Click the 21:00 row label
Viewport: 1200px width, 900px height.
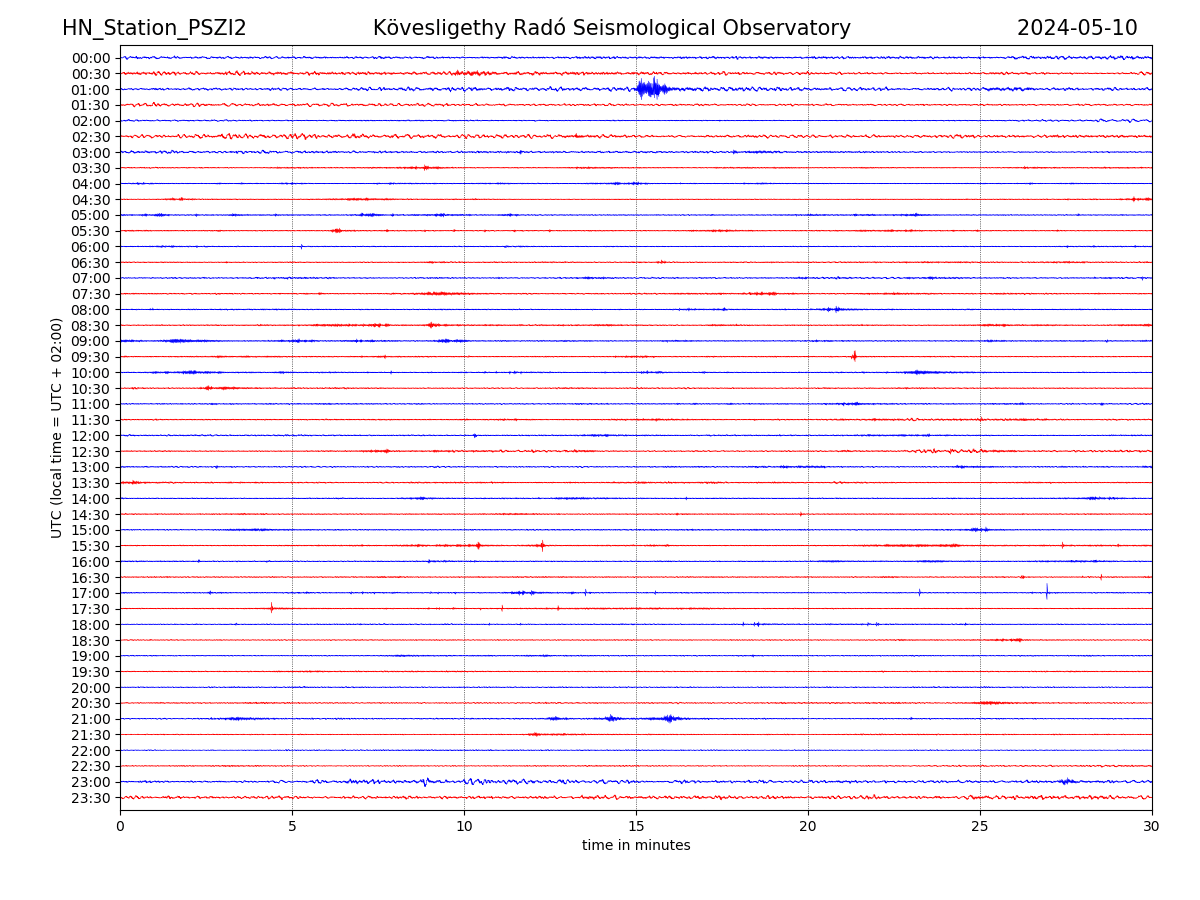pyautogui.click(x=91, y=719)
